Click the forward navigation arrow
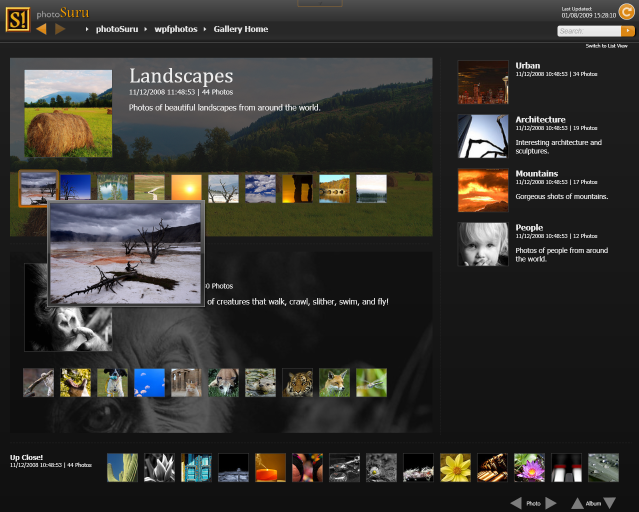This screenshot has width=639, height=512. click(60, 29)
